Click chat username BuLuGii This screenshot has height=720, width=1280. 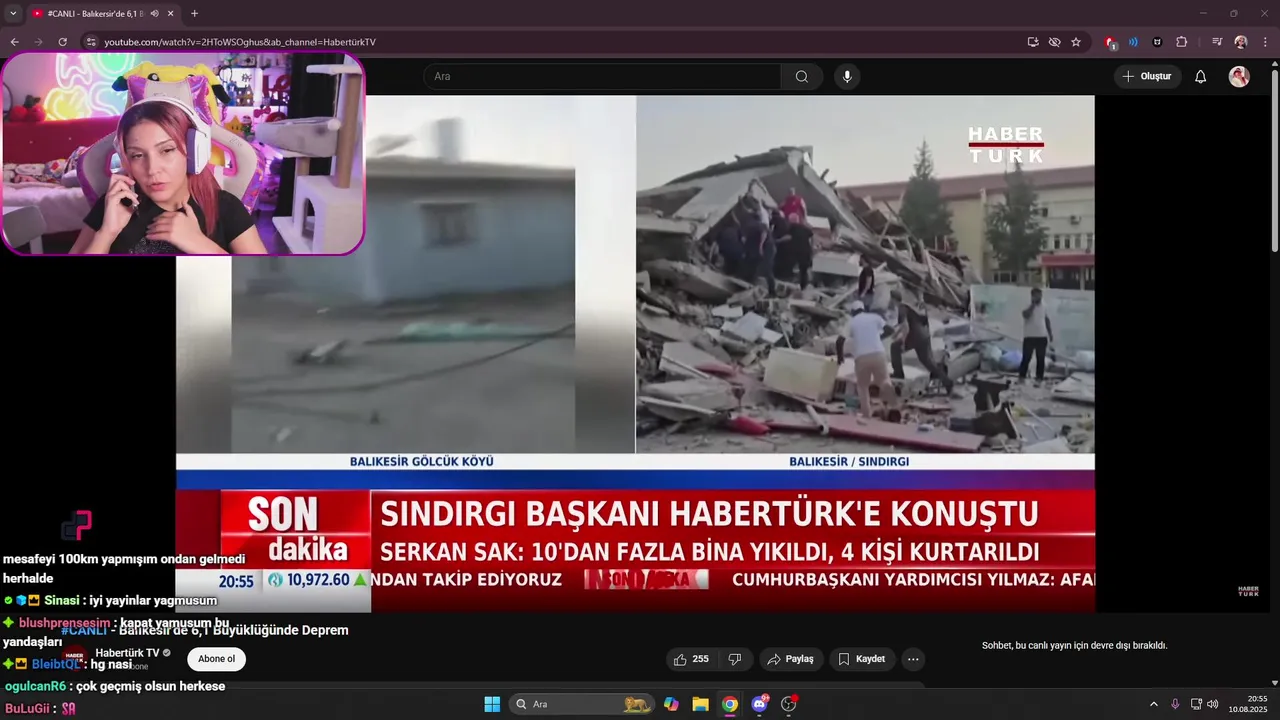coord(27,708)
